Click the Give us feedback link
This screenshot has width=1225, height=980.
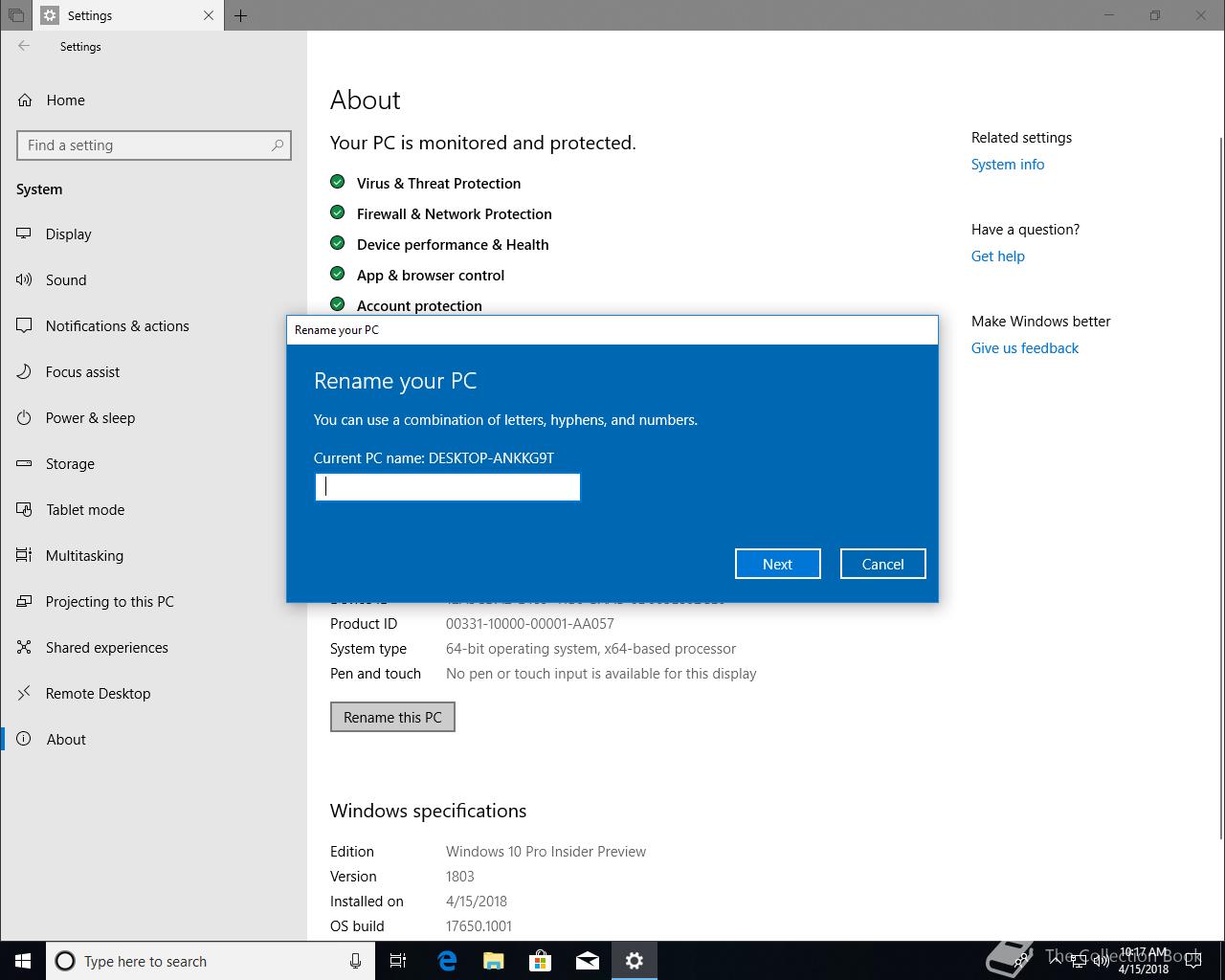coord(1024,348)
